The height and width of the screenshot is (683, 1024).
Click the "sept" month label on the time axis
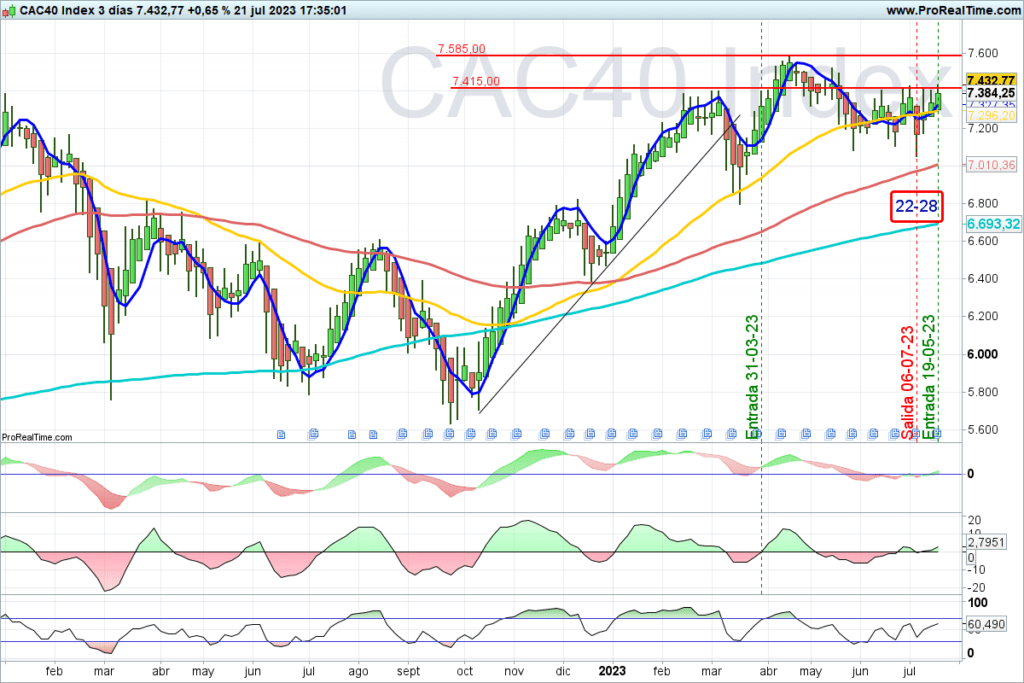click(x=408, y=671)
